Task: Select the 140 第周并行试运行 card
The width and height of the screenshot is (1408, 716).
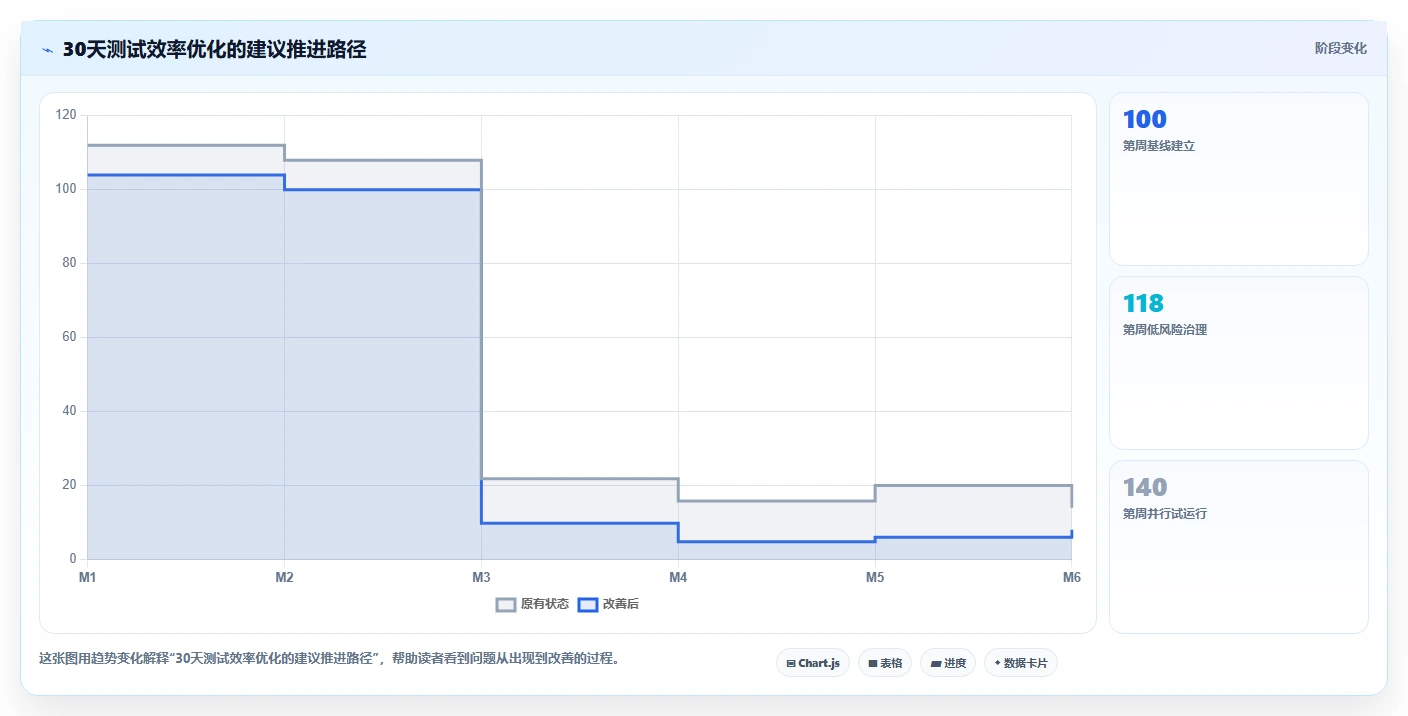Action: pyautogui.click(x=1238, y=547)
